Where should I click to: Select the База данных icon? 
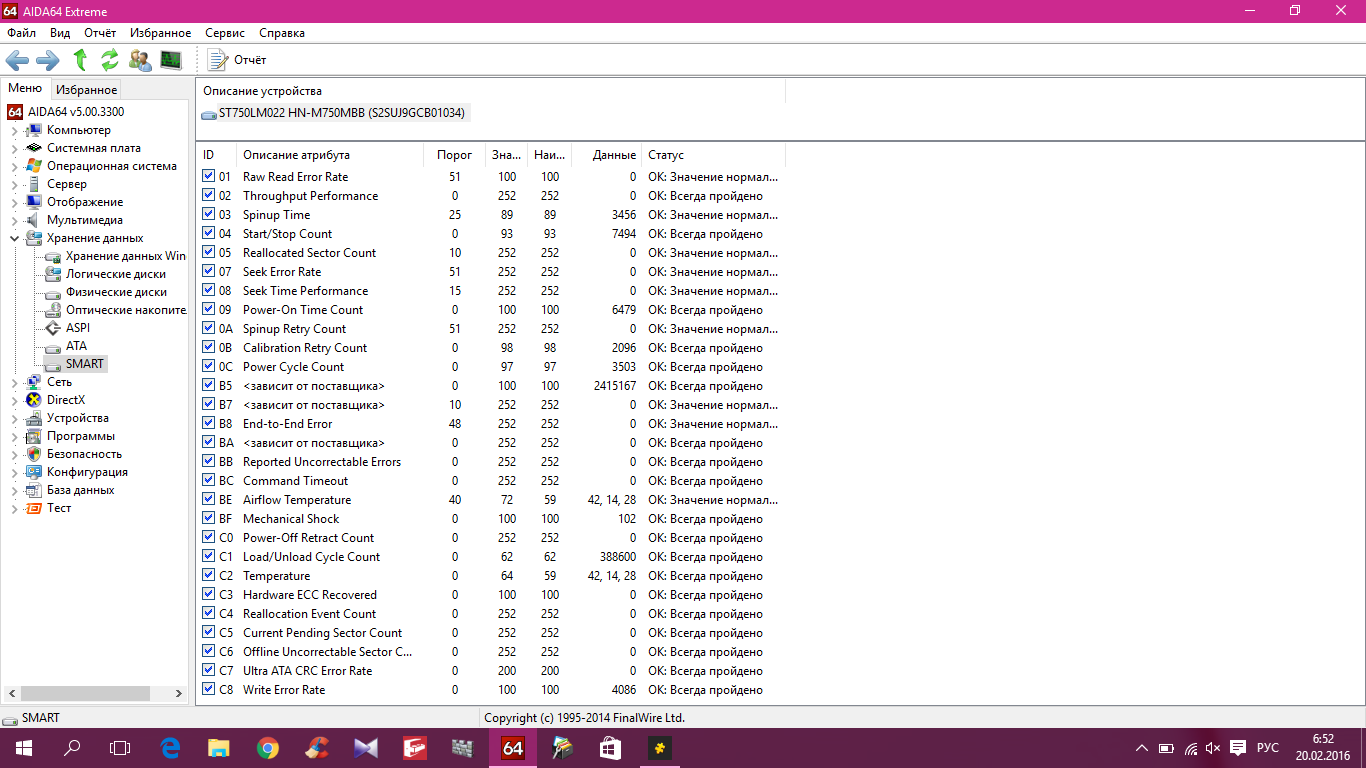[34, 490]
